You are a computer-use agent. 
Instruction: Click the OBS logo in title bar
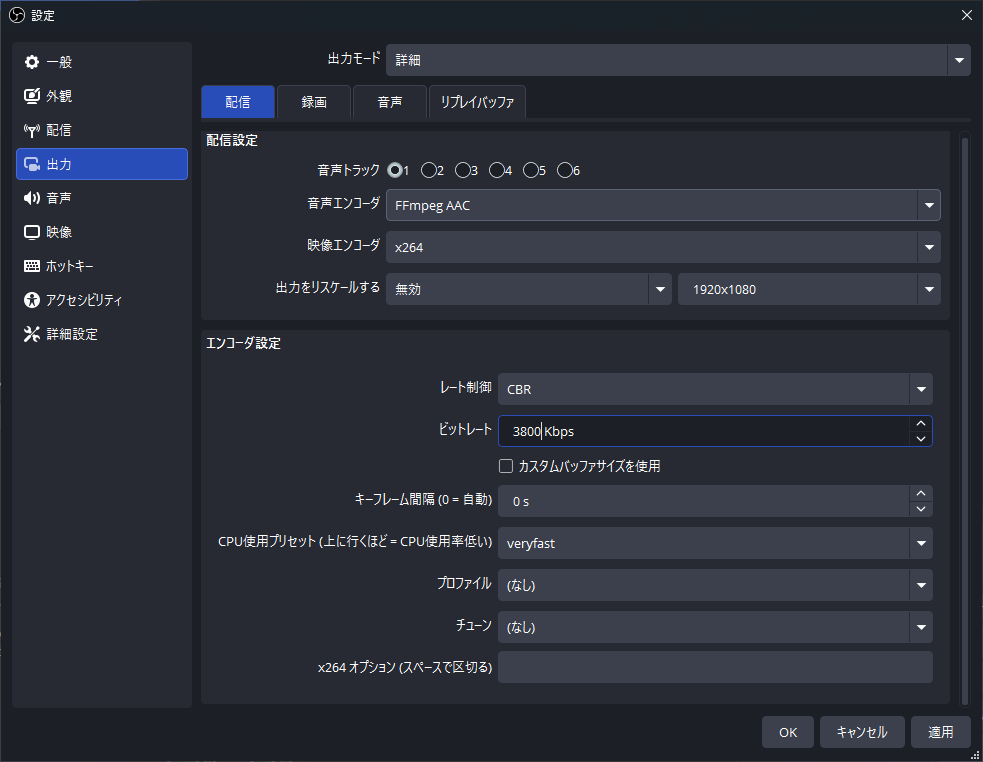click(17, 15)
